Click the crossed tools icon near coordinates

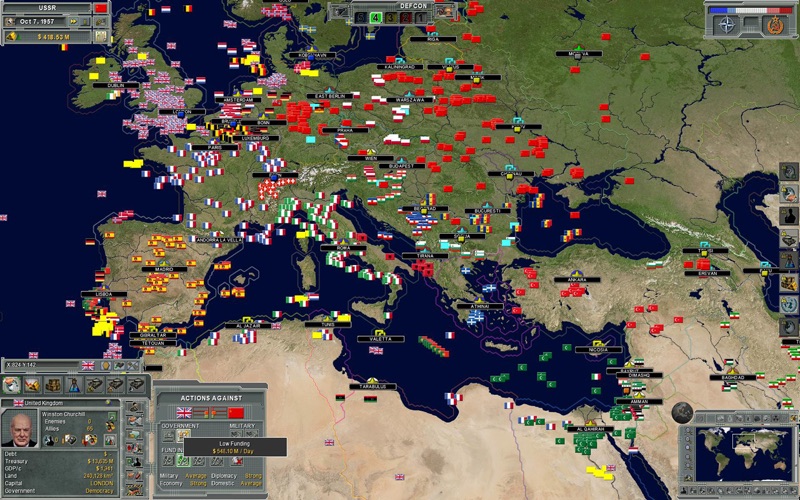point(133,365)
